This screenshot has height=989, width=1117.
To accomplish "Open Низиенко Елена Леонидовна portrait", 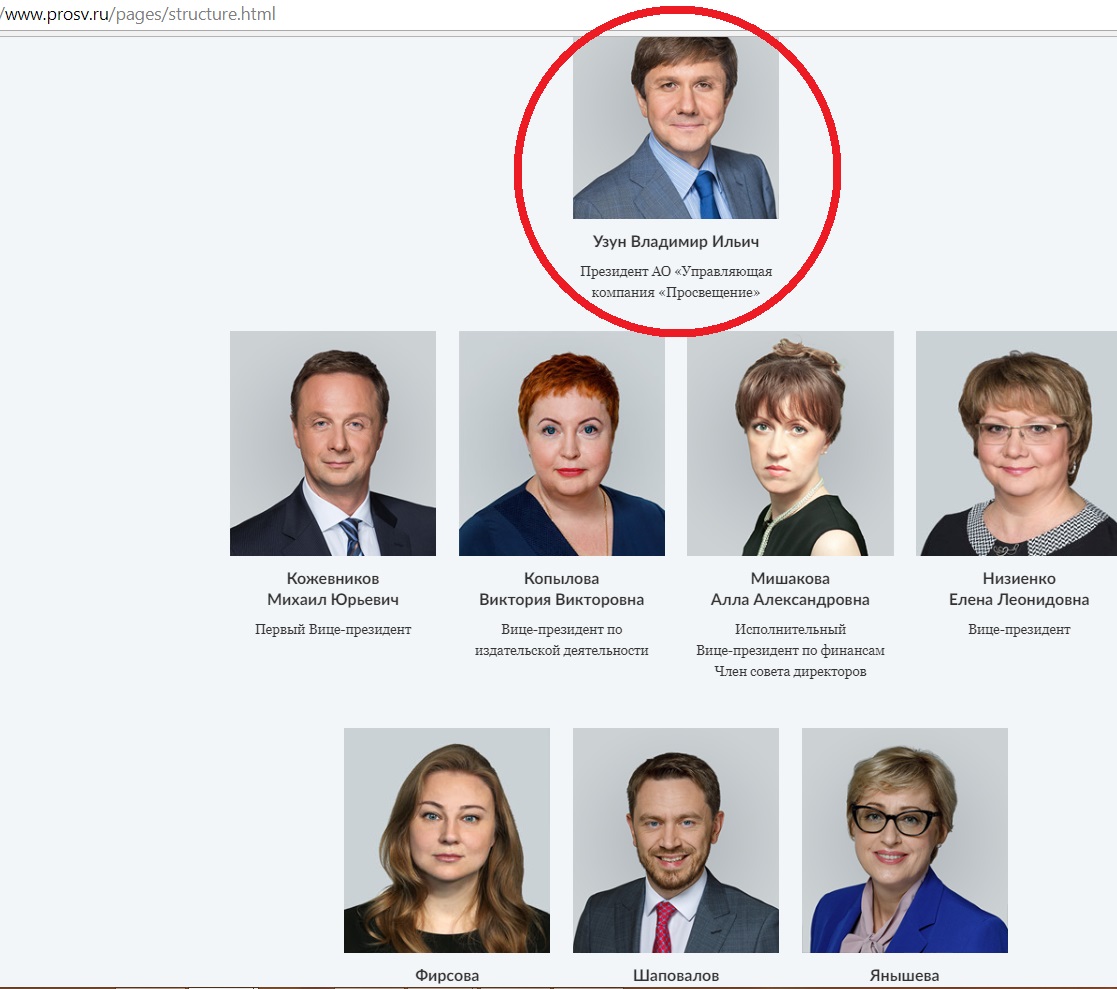I will click(x=1017, y=443).
